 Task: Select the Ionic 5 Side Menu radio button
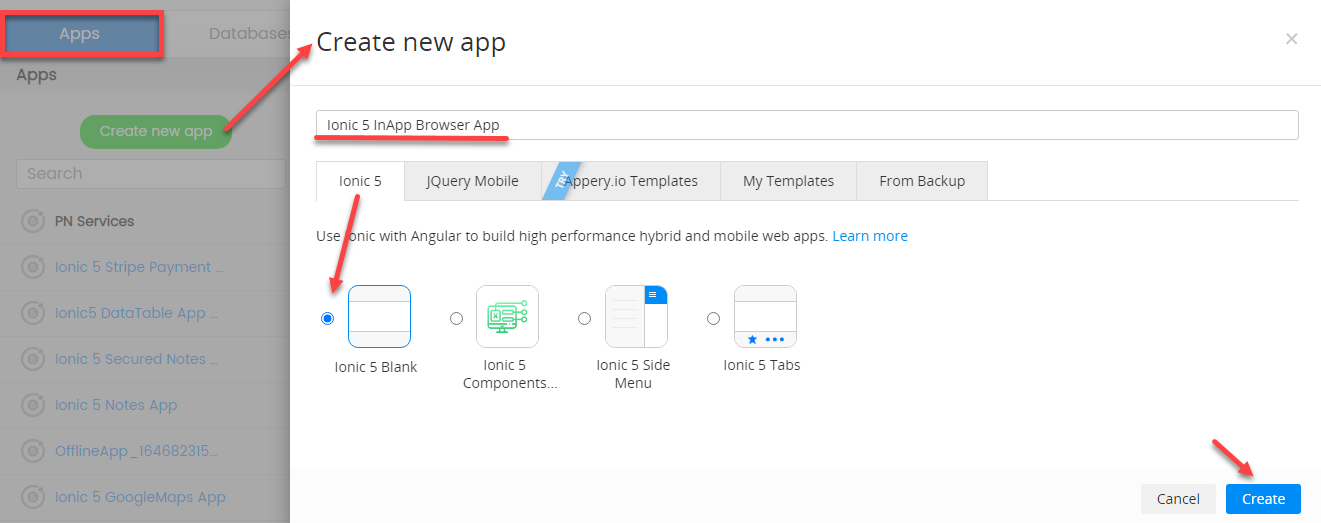click(x=584, y=318)
